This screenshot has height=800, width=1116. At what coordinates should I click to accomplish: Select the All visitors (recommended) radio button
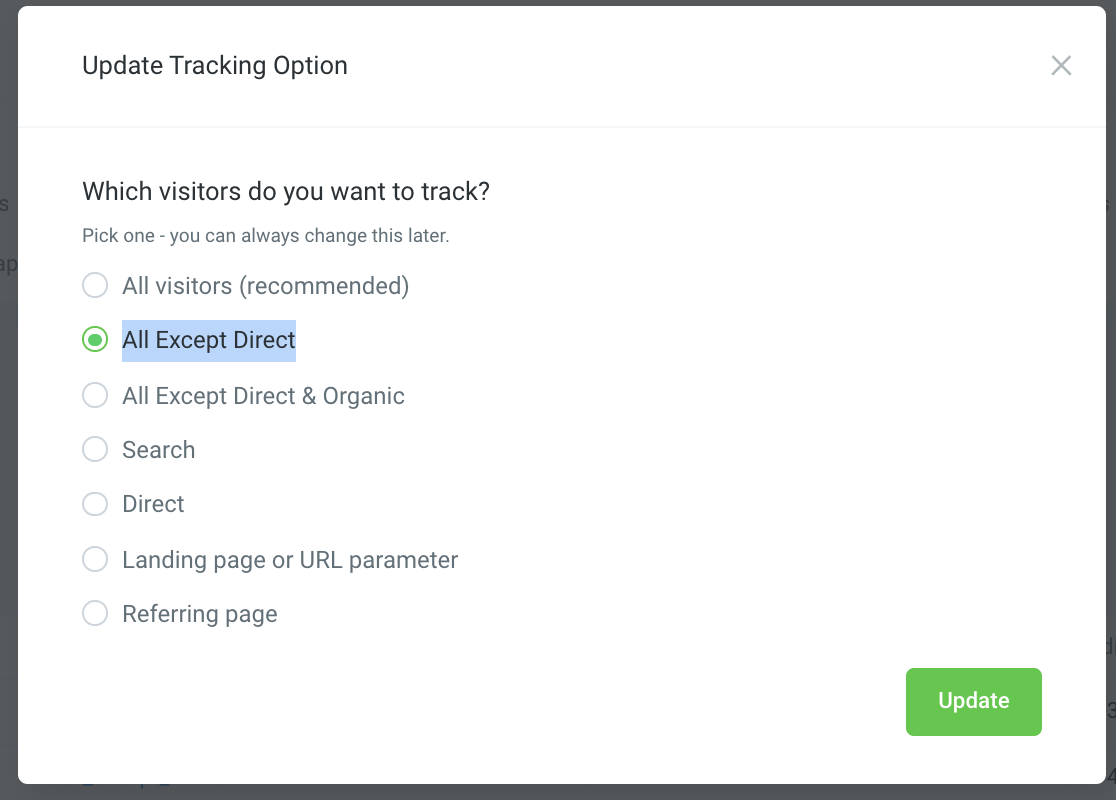pos(95,286)
